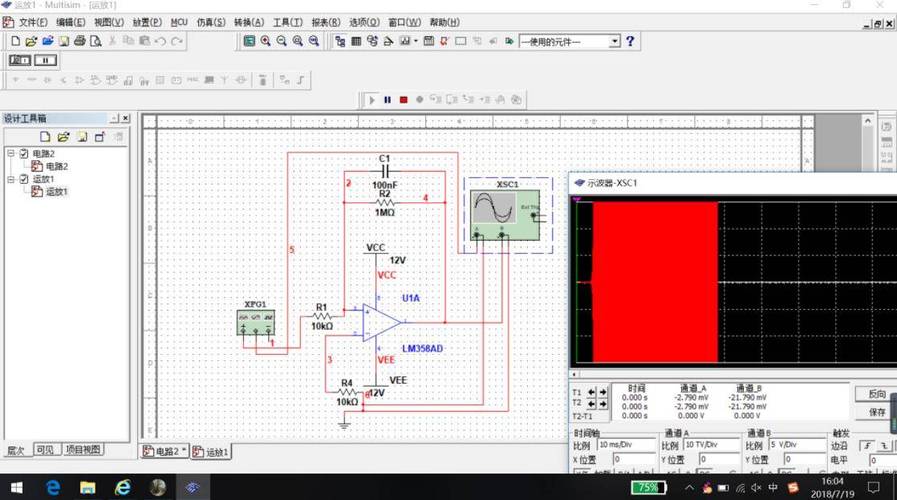The width and height of the screenshot is (897, 500).
Task: Select falling edge trigger button
Action: (884, 446)
